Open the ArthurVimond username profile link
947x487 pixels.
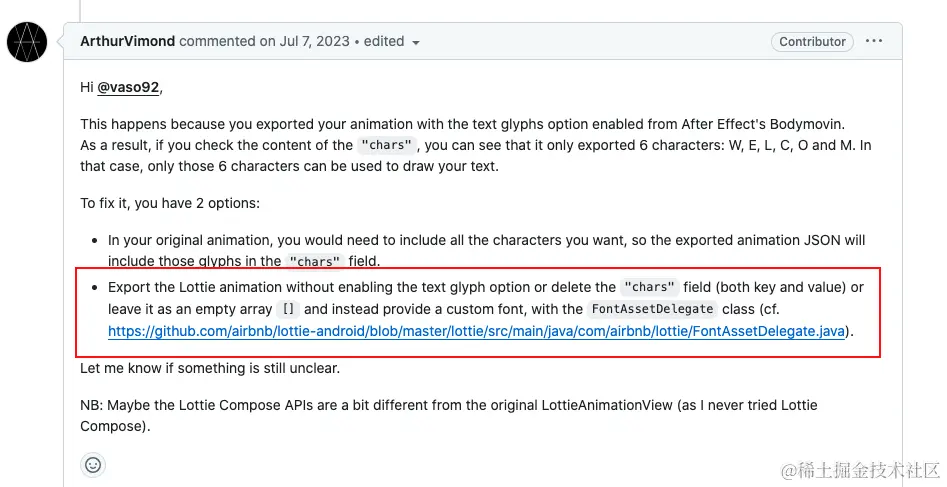127,41
